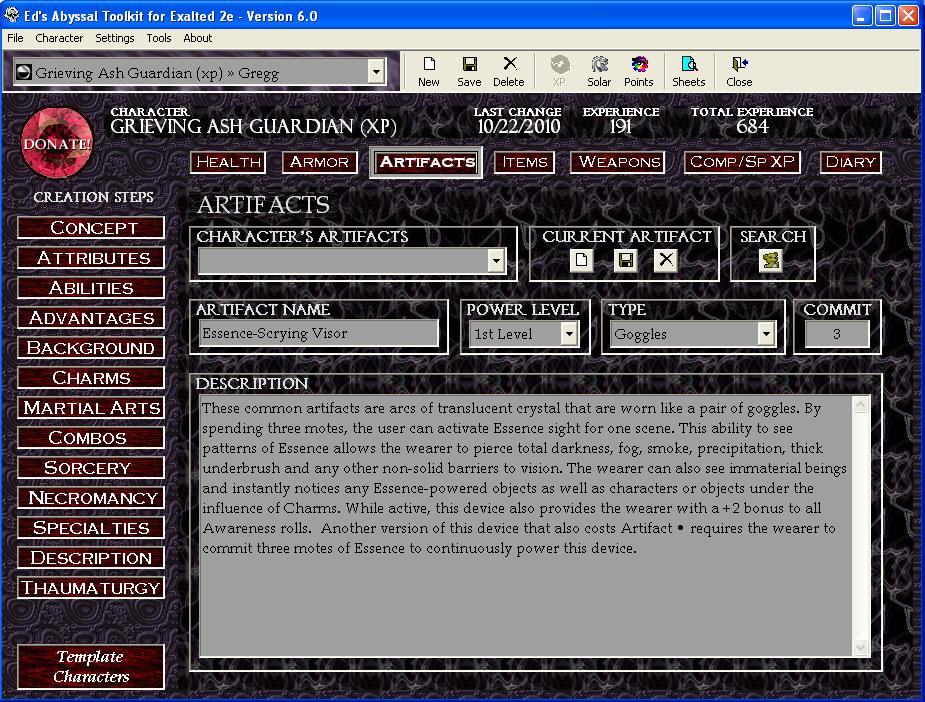Select the Artifacts tab
Viewport: 925px width, 702px height.
tap(427, 162)
